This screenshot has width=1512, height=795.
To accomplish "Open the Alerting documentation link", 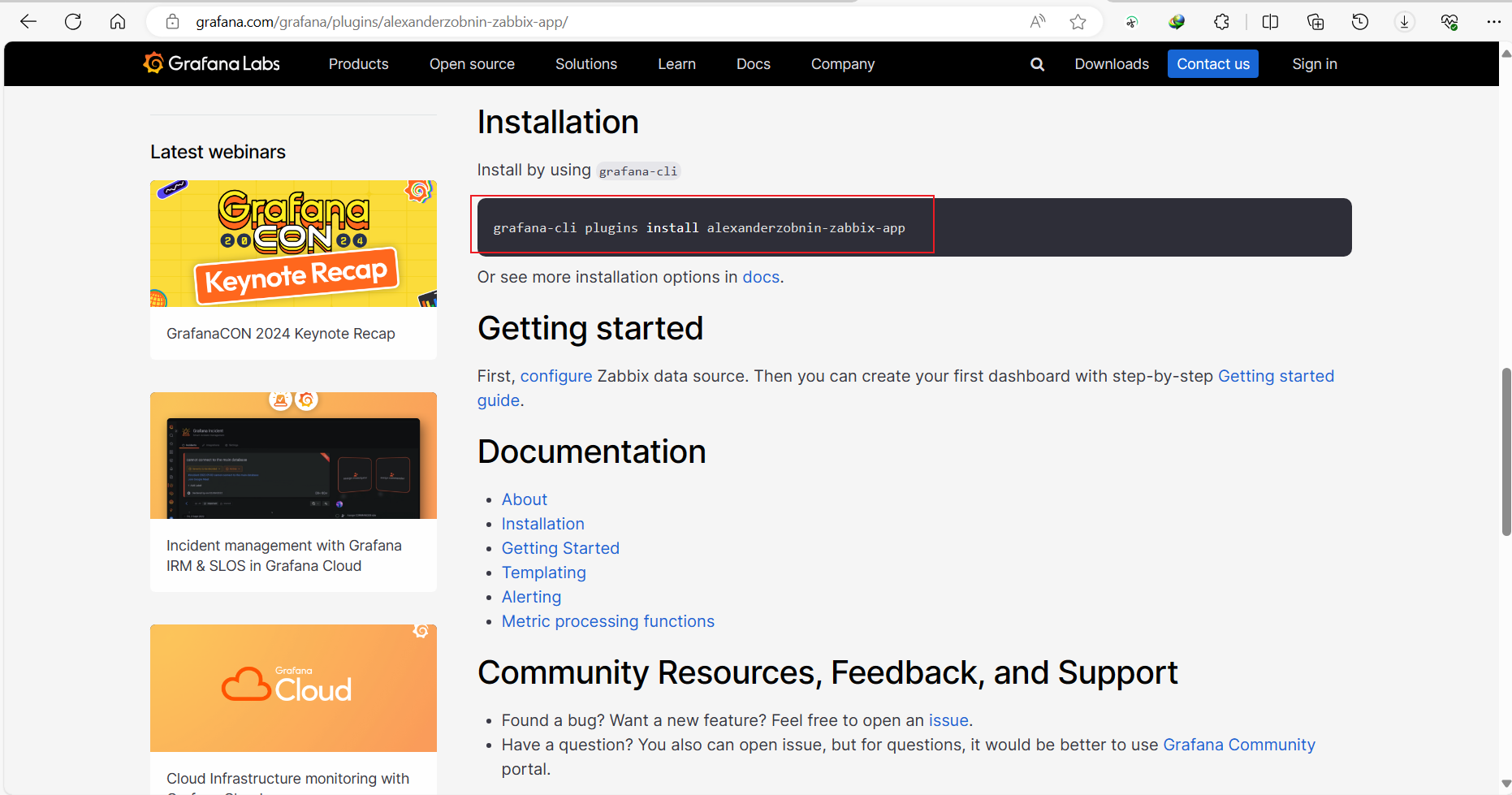I will (531, 597).
